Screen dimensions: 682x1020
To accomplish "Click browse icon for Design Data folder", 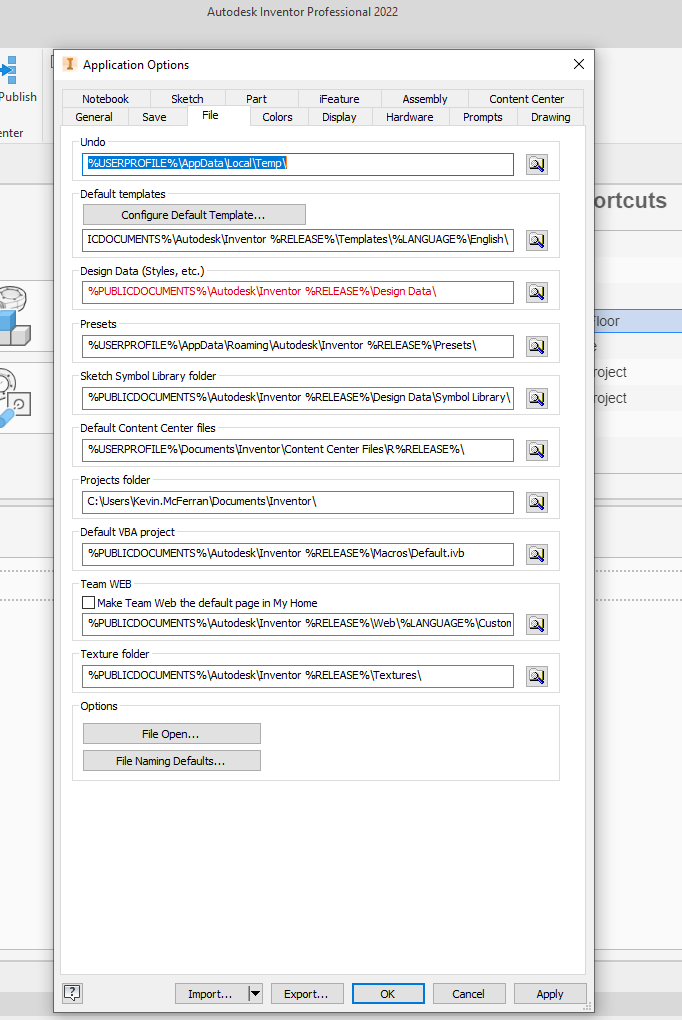I will 537,292.
